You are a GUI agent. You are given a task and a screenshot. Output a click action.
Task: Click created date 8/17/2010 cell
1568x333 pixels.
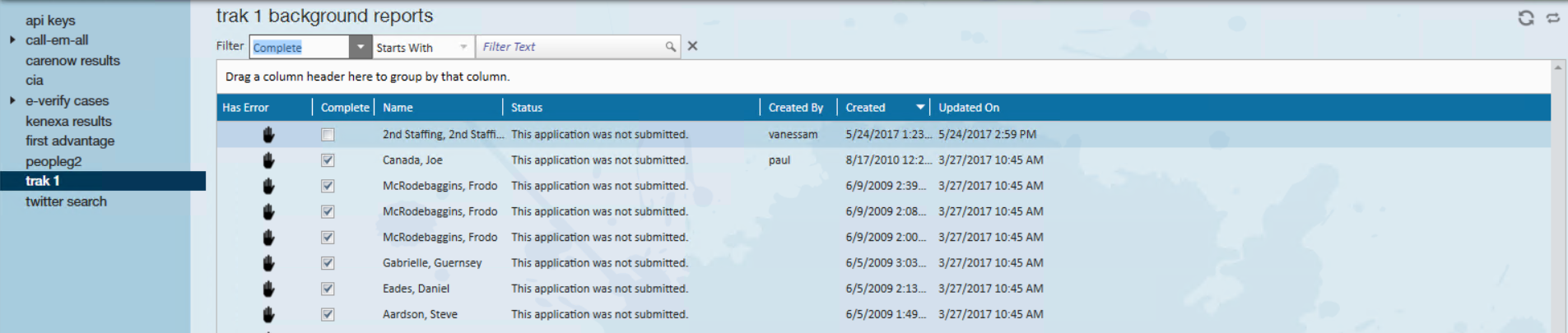889,160
